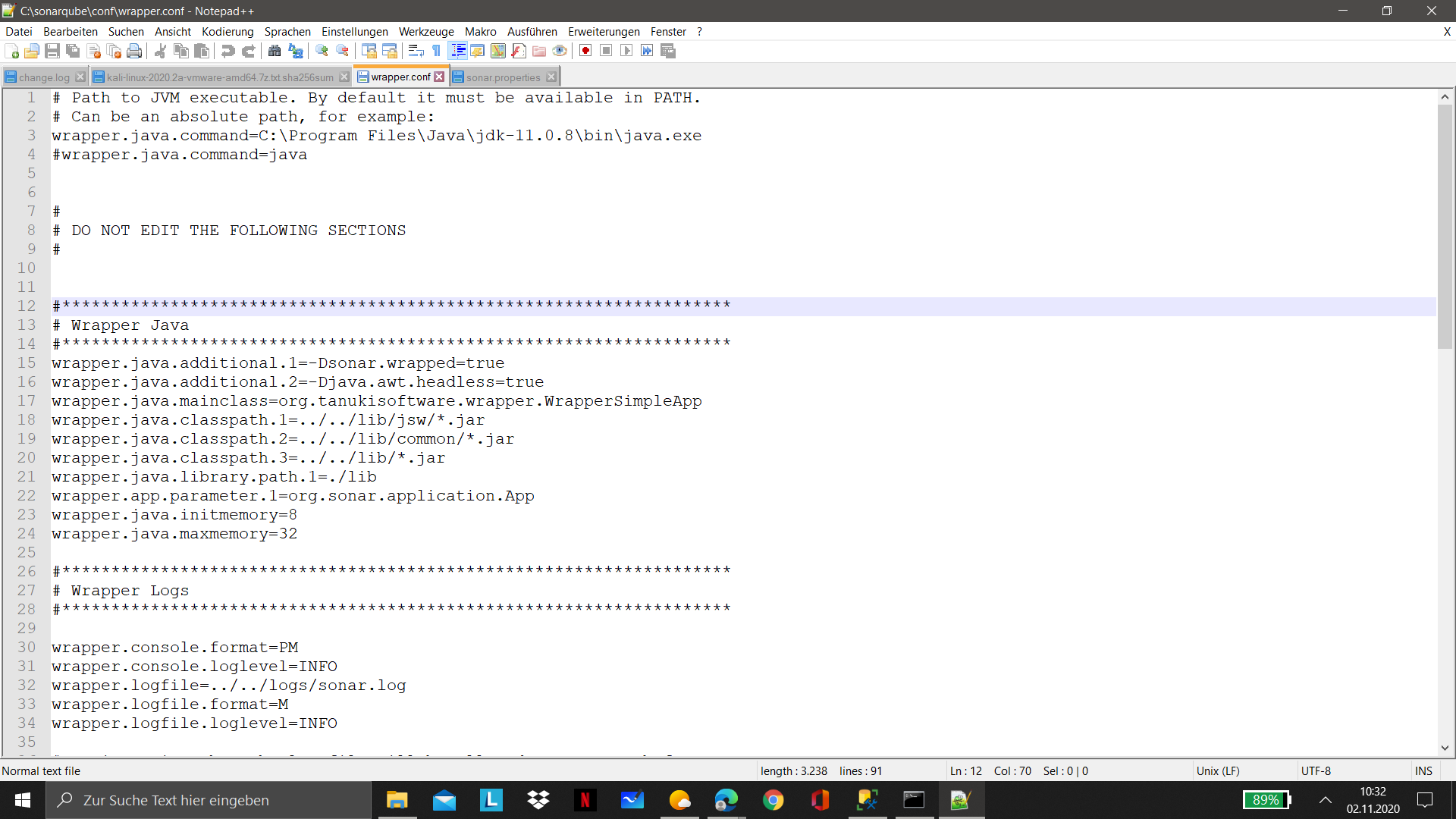Open Find with the binoculars icon
The width and height of the screenshot is (1456, 819).
coord(275,51)
